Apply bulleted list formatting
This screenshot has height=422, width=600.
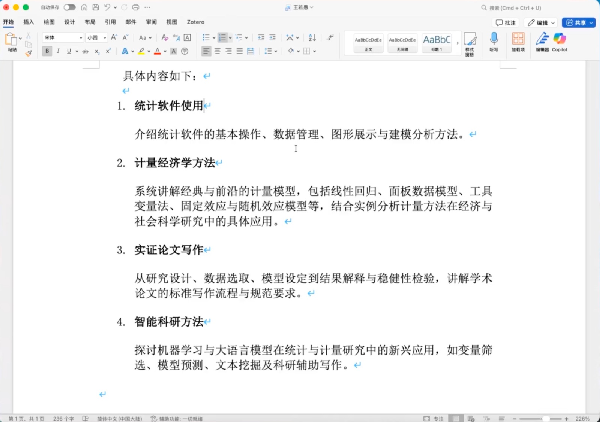click(206, 37)
